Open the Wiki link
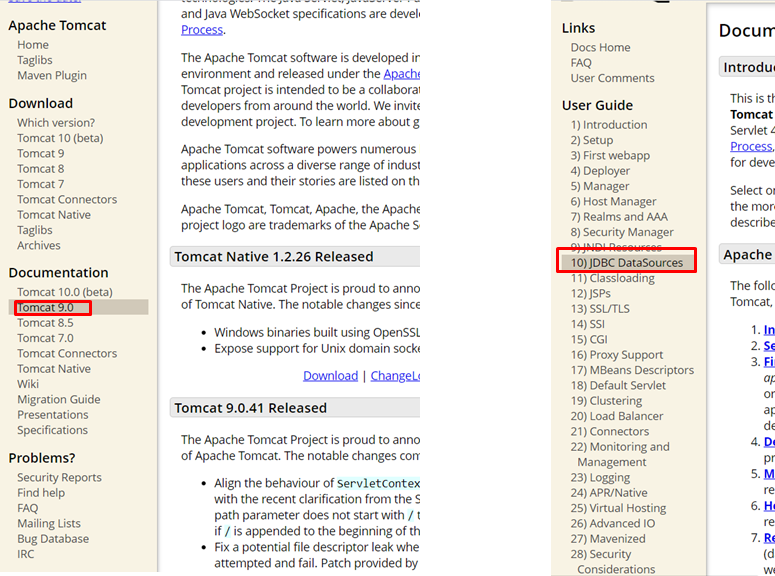The height and width of the screenshot is (576, 775). [x=28, y=384]
